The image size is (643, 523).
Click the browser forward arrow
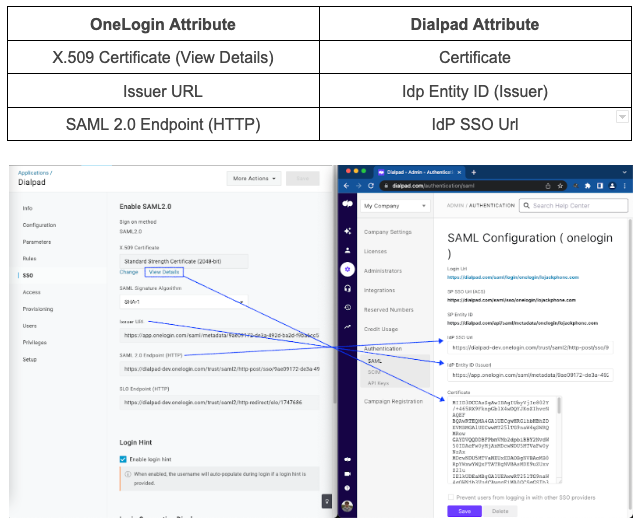358,186
